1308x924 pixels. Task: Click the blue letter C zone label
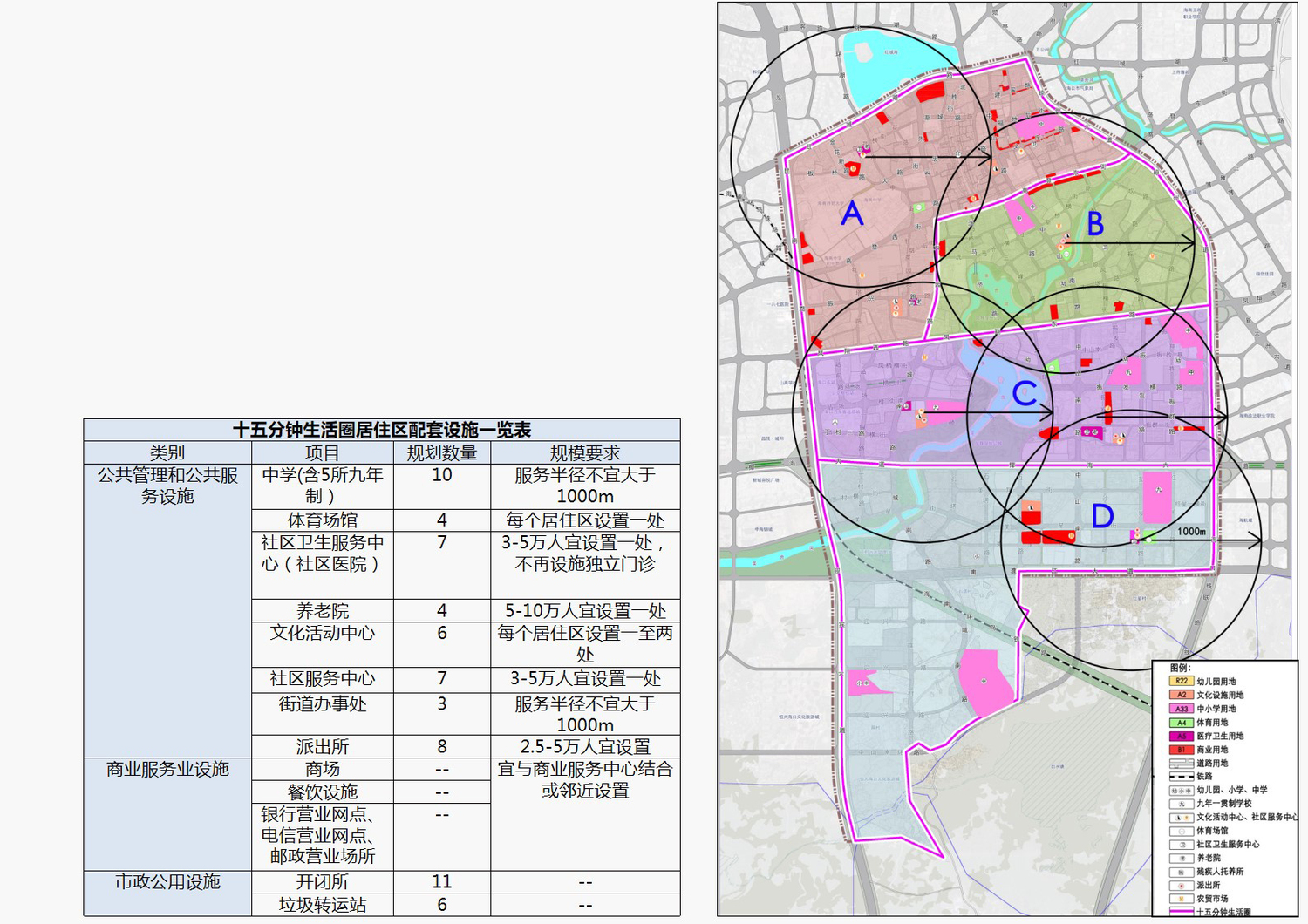(x=1025, y=393)
